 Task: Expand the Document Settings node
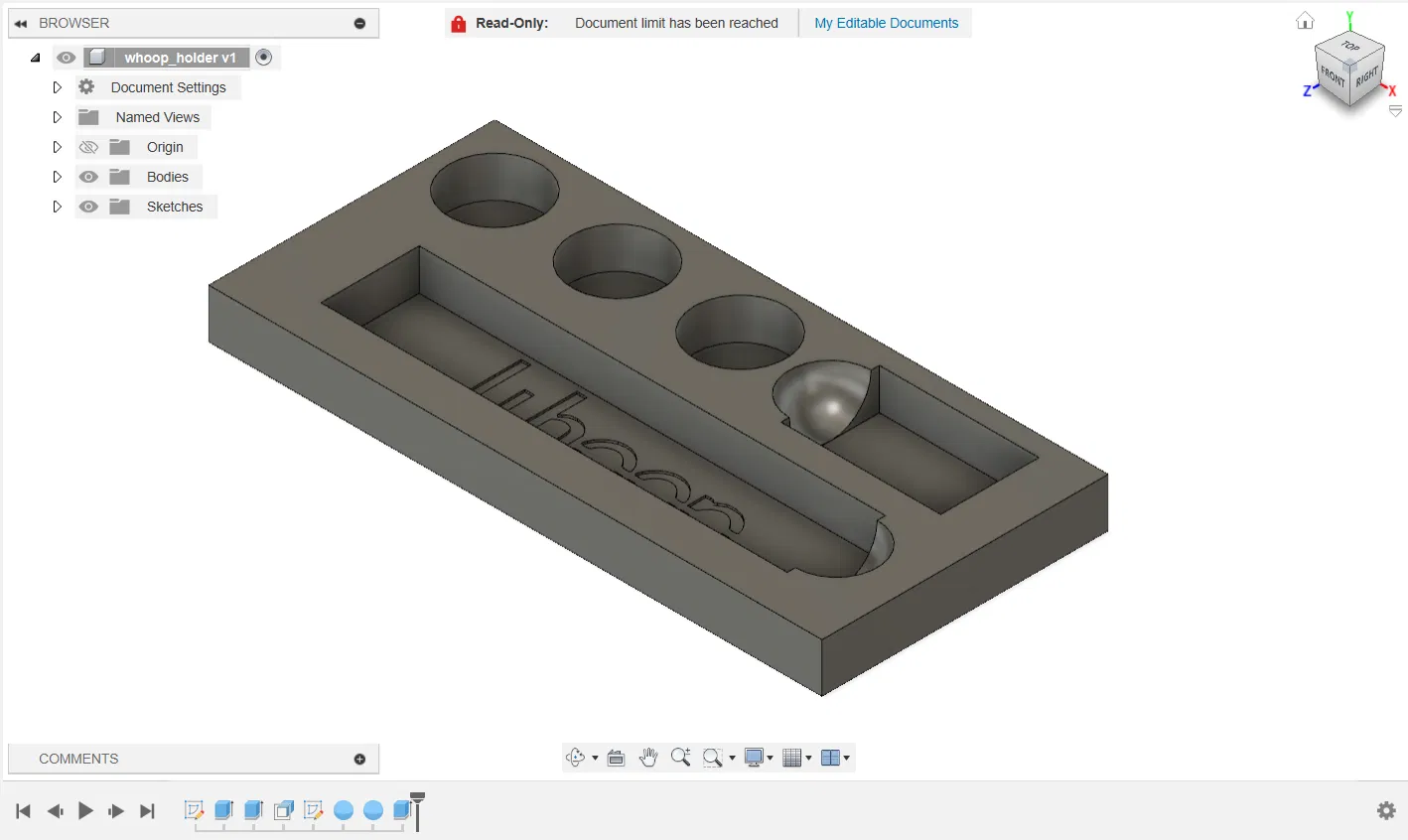point(58,87)
